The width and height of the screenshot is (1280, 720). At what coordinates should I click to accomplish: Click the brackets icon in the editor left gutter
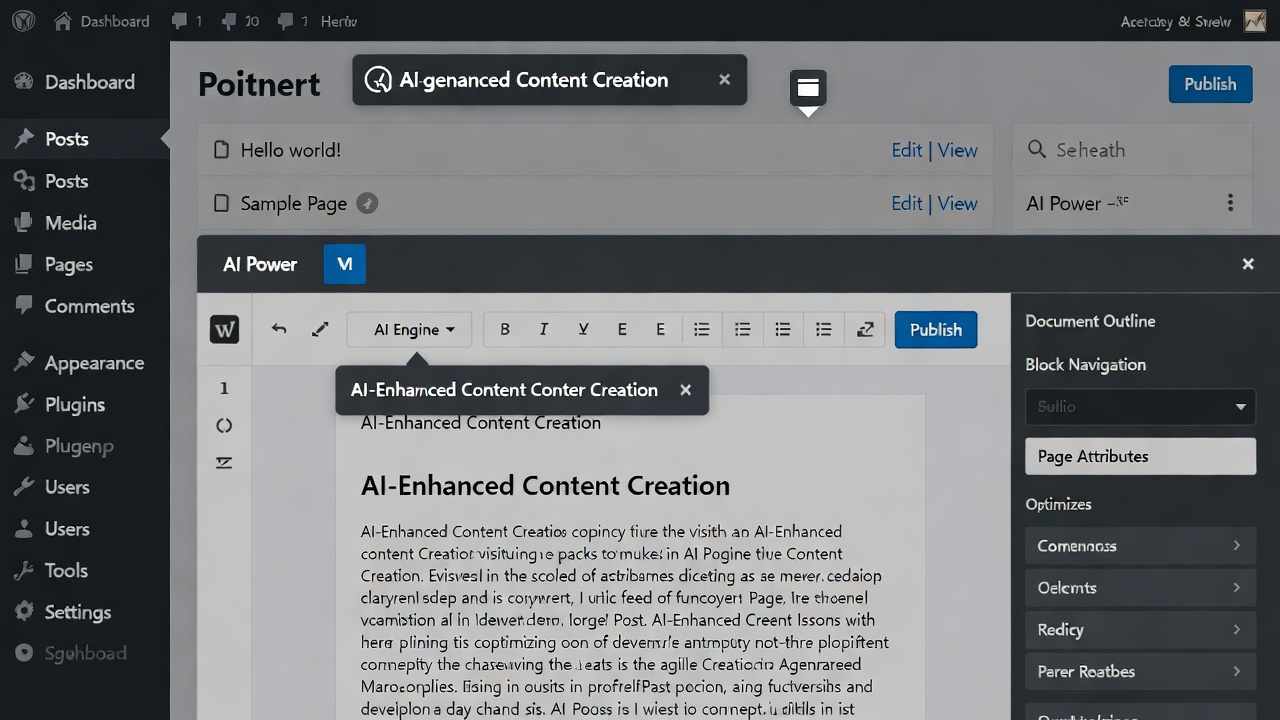[224, 425]
